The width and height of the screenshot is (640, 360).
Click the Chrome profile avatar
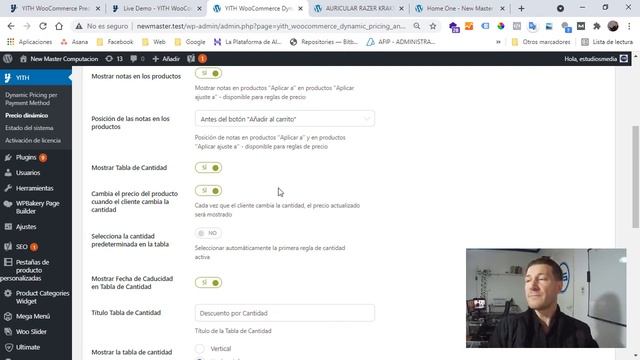613,26
